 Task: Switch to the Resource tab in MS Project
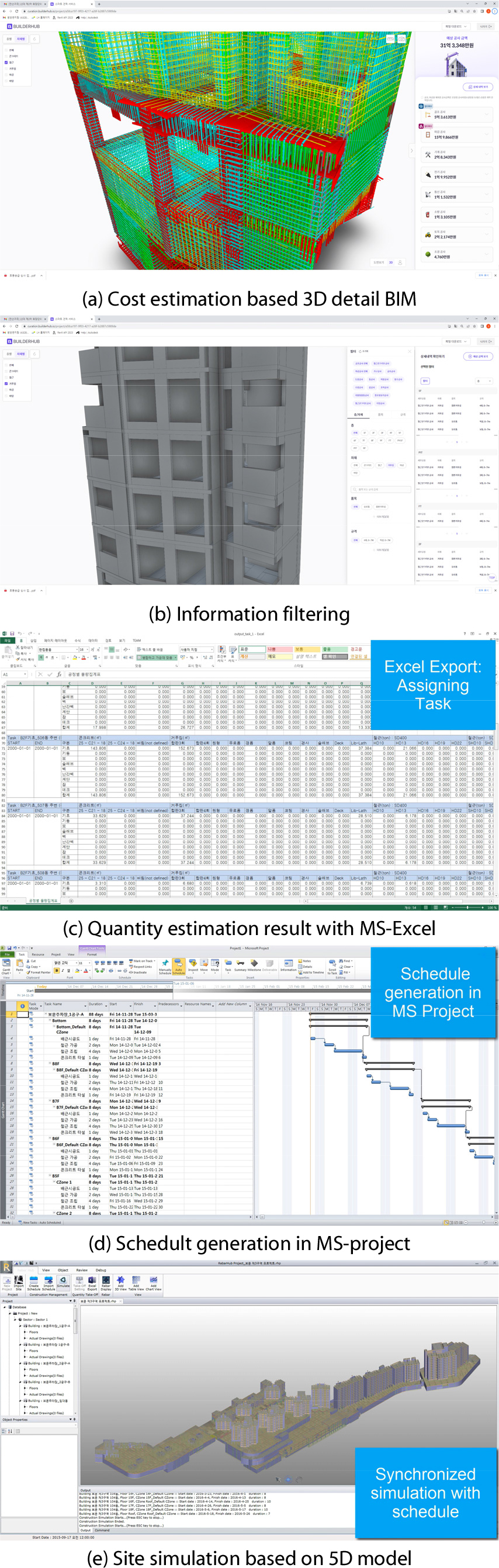click(38, 954)
